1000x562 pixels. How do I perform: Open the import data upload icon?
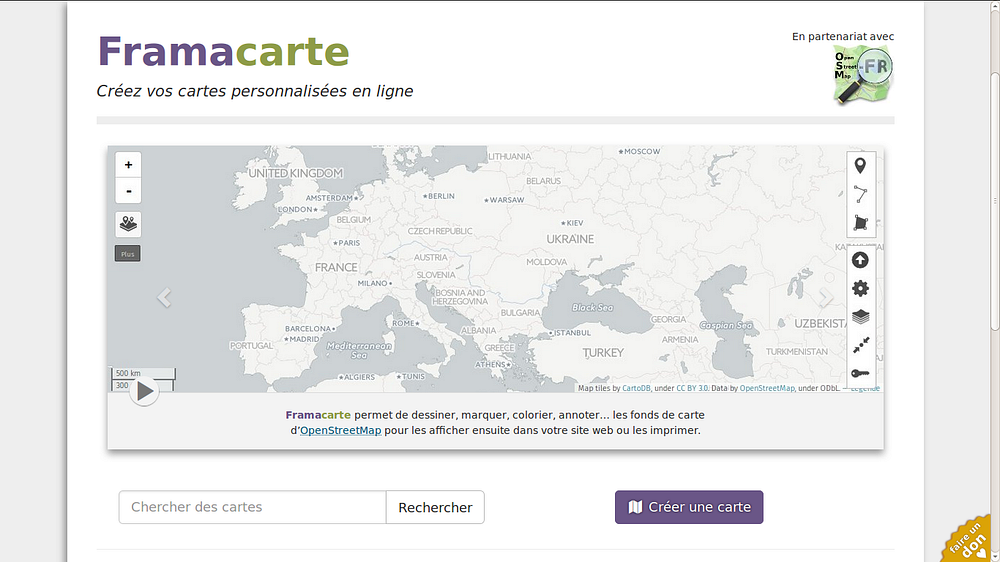coord(860,260)
